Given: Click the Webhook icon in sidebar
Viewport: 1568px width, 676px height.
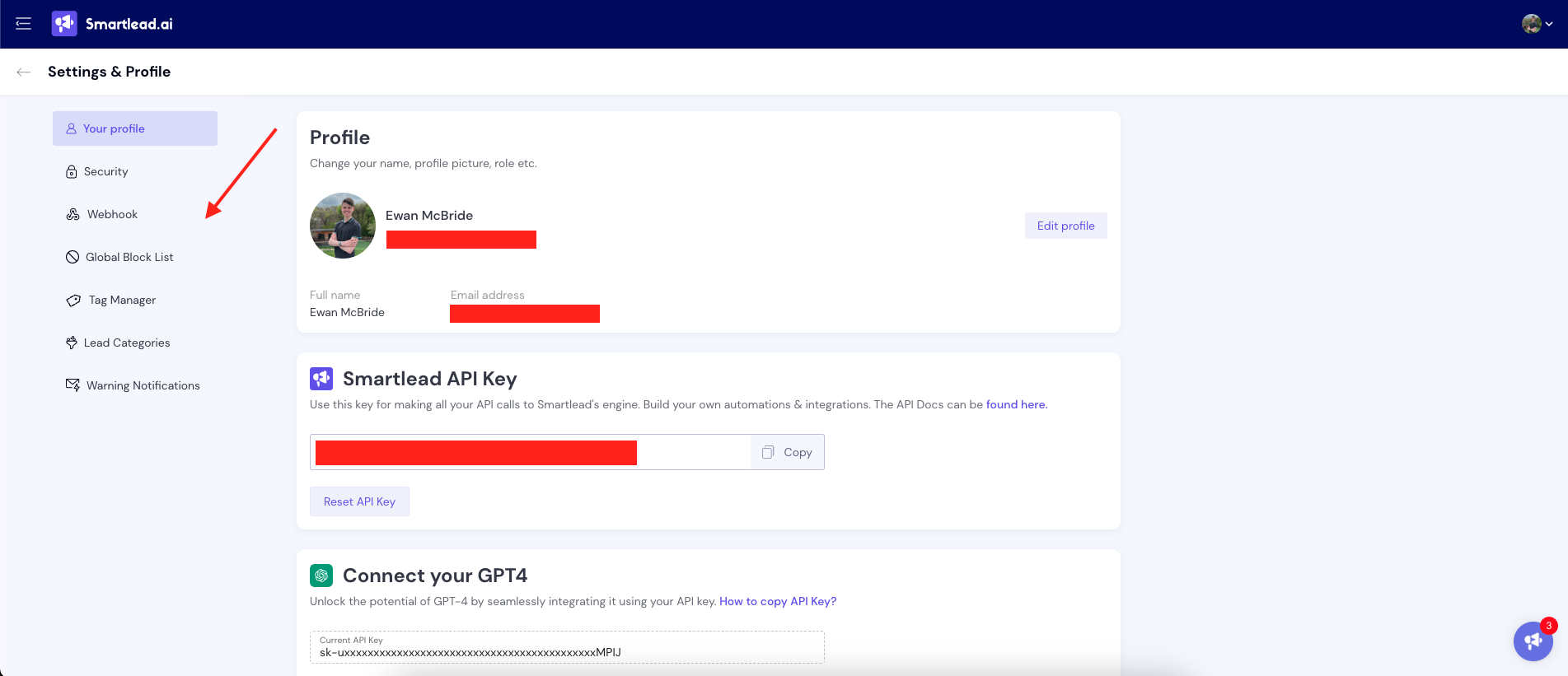Looking at the screenshot, I should coord(73,214).
